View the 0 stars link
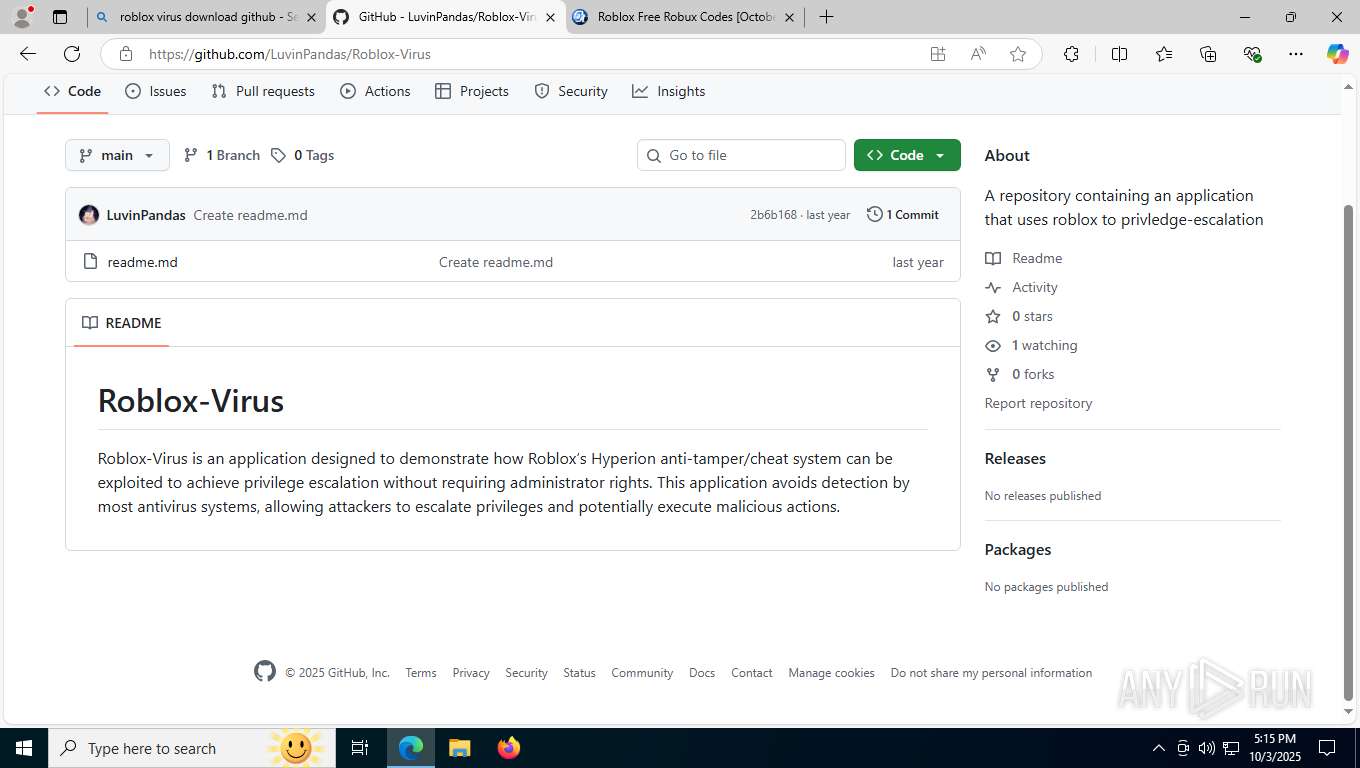Viewport: 1360px width, 768px height. point(1019,316)
